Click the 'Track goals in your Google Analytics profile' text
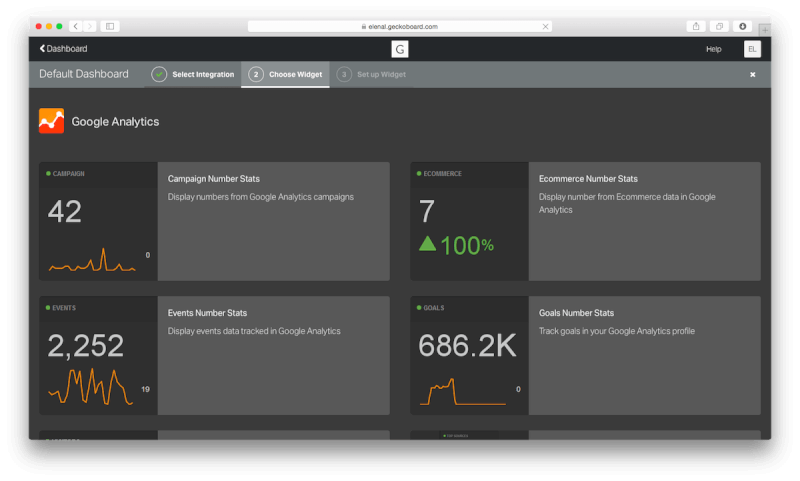The width and height of the screenshot is (800, 481). [x=617, y=331]
